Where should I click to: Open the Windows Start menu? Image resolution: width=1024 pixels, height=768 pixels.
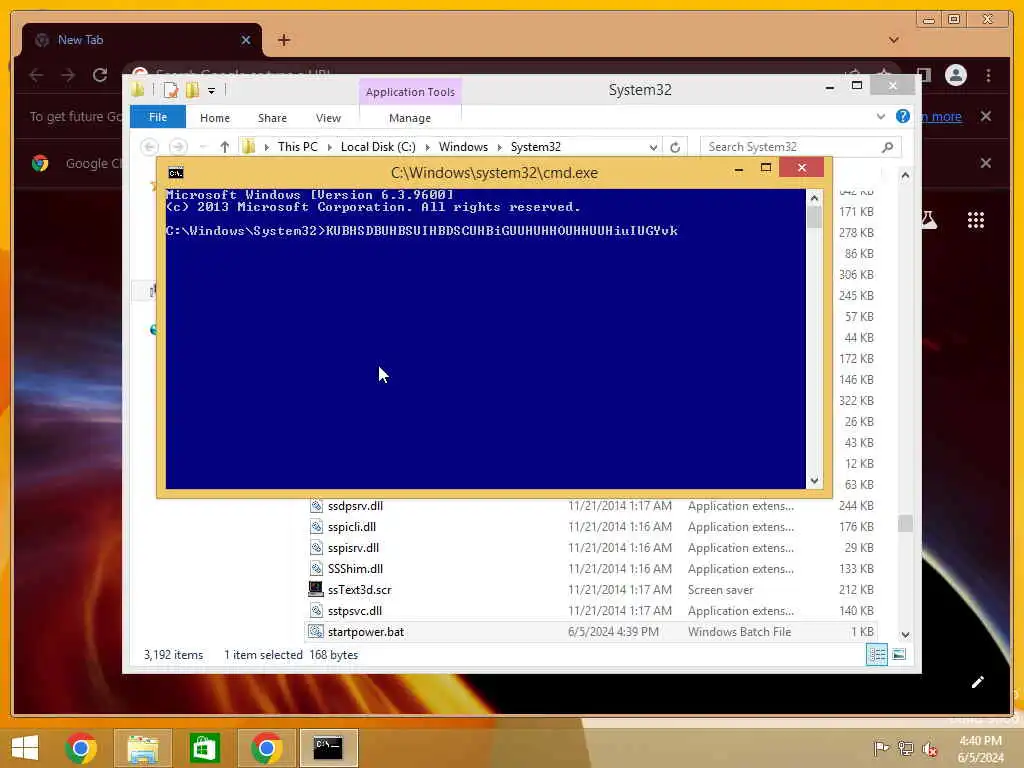(x=25, y=748)
